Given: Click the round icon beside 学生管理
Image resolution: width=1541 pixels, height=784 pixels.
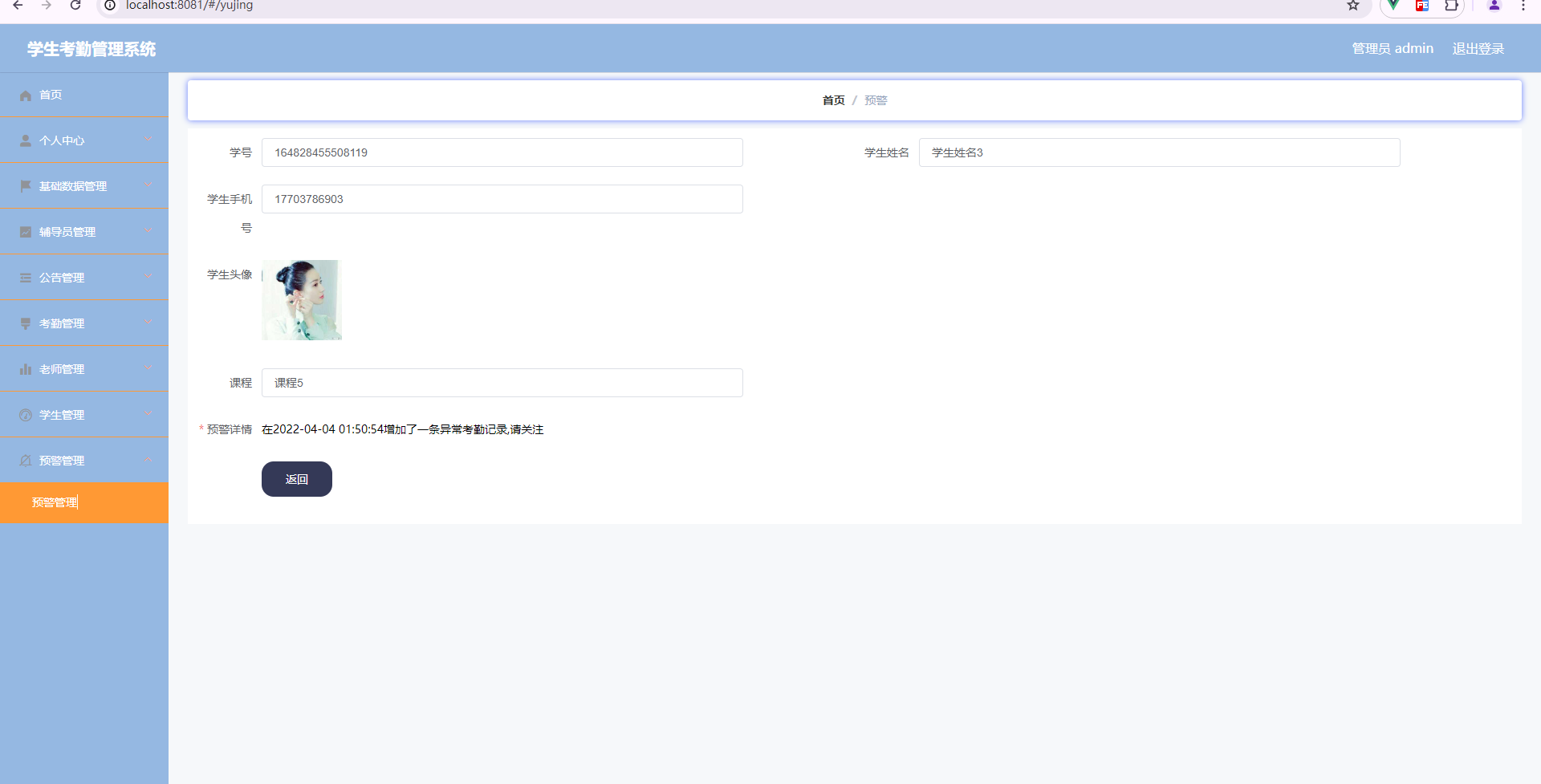Looking at the screenshot, I should tap(26, 415).
